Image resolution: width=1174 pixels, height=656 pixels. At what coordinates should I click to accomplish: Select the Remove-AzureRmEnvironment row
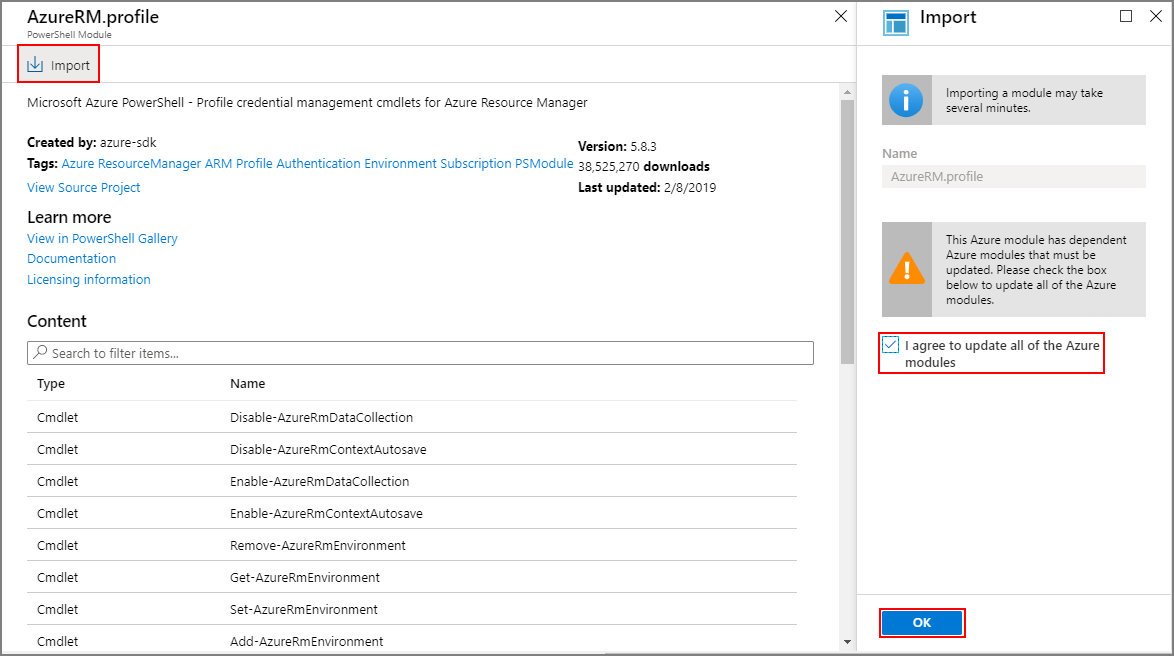tap(412, 545)
